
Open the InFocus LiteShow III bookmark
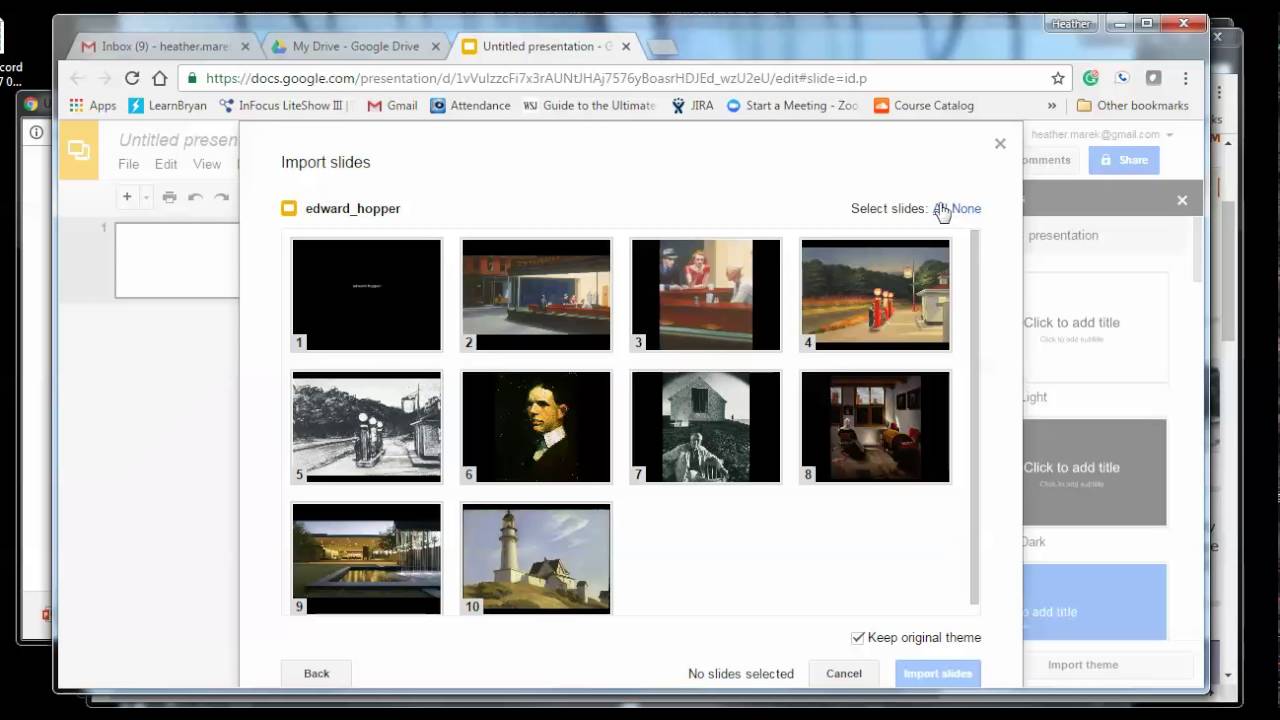pyautogui.click(x=282, y=105)
